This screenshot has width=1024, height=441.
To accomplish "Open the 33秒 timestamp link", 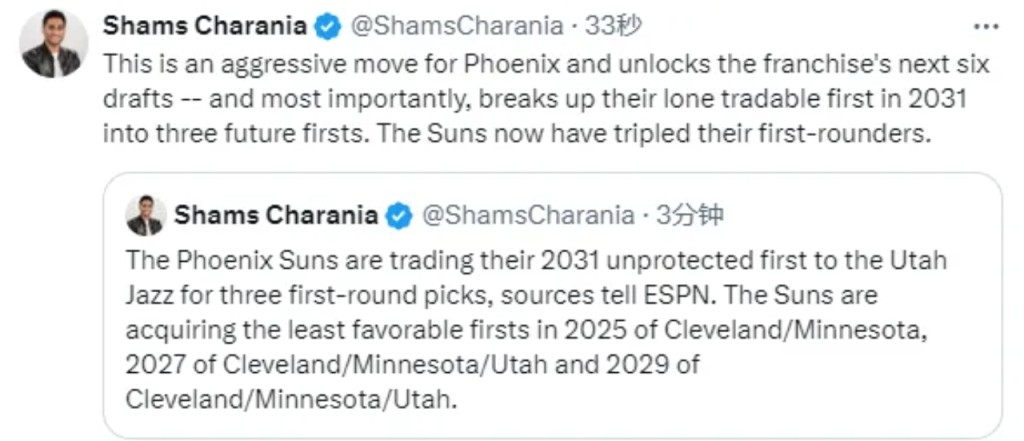I will point(614,26).
